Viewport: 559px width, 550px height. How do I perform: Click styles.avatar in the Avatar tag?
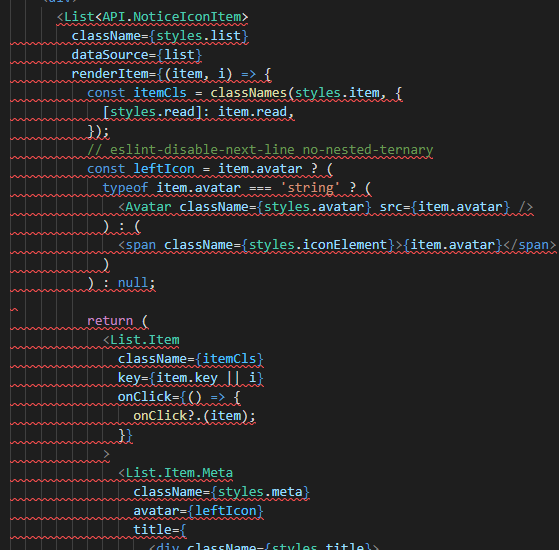(x=314, y=207)
